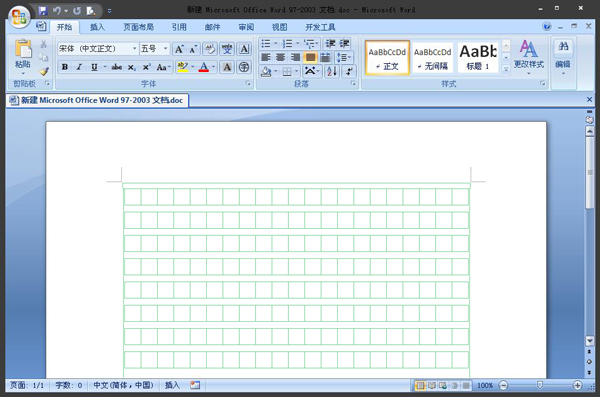Screen dimensions: 600x397
Task: Apply multilevel list
Action: point(311,43)
